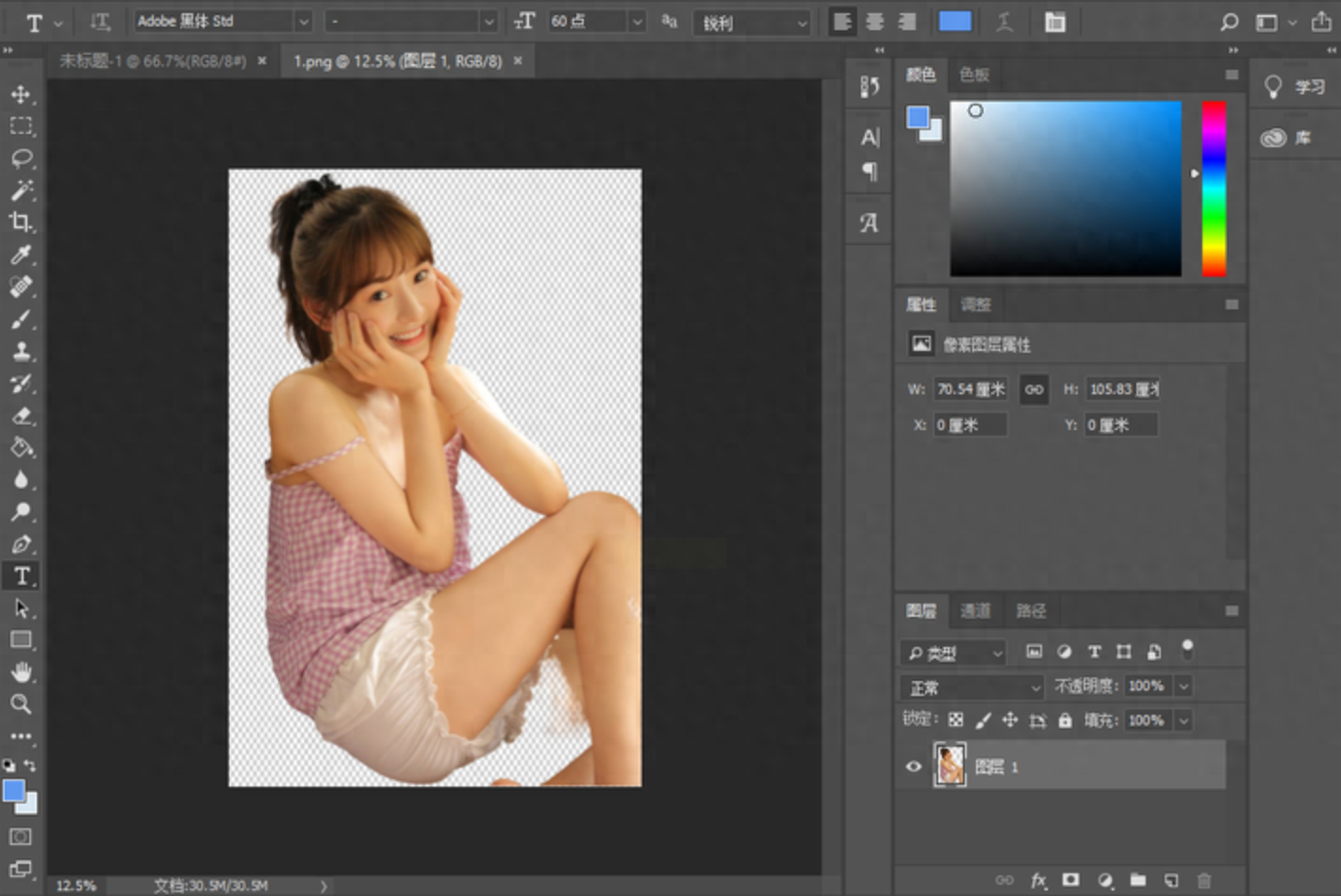Select the Magic Wand tool

point(21,191)
